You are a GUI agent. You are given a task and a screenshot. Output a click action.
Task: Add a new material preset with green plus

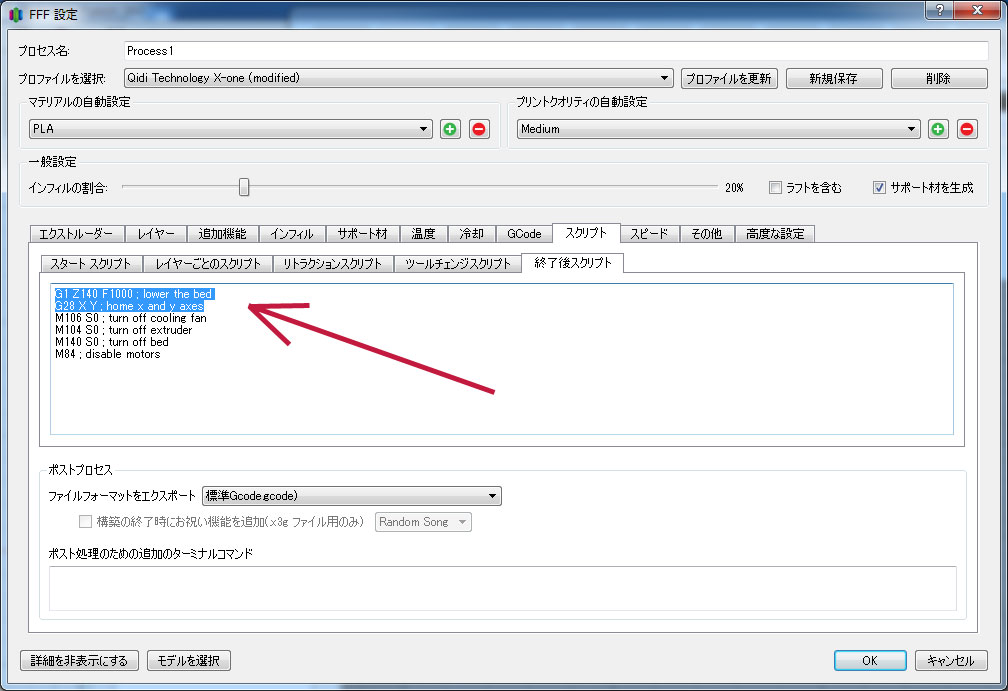[x=451, y=129]
